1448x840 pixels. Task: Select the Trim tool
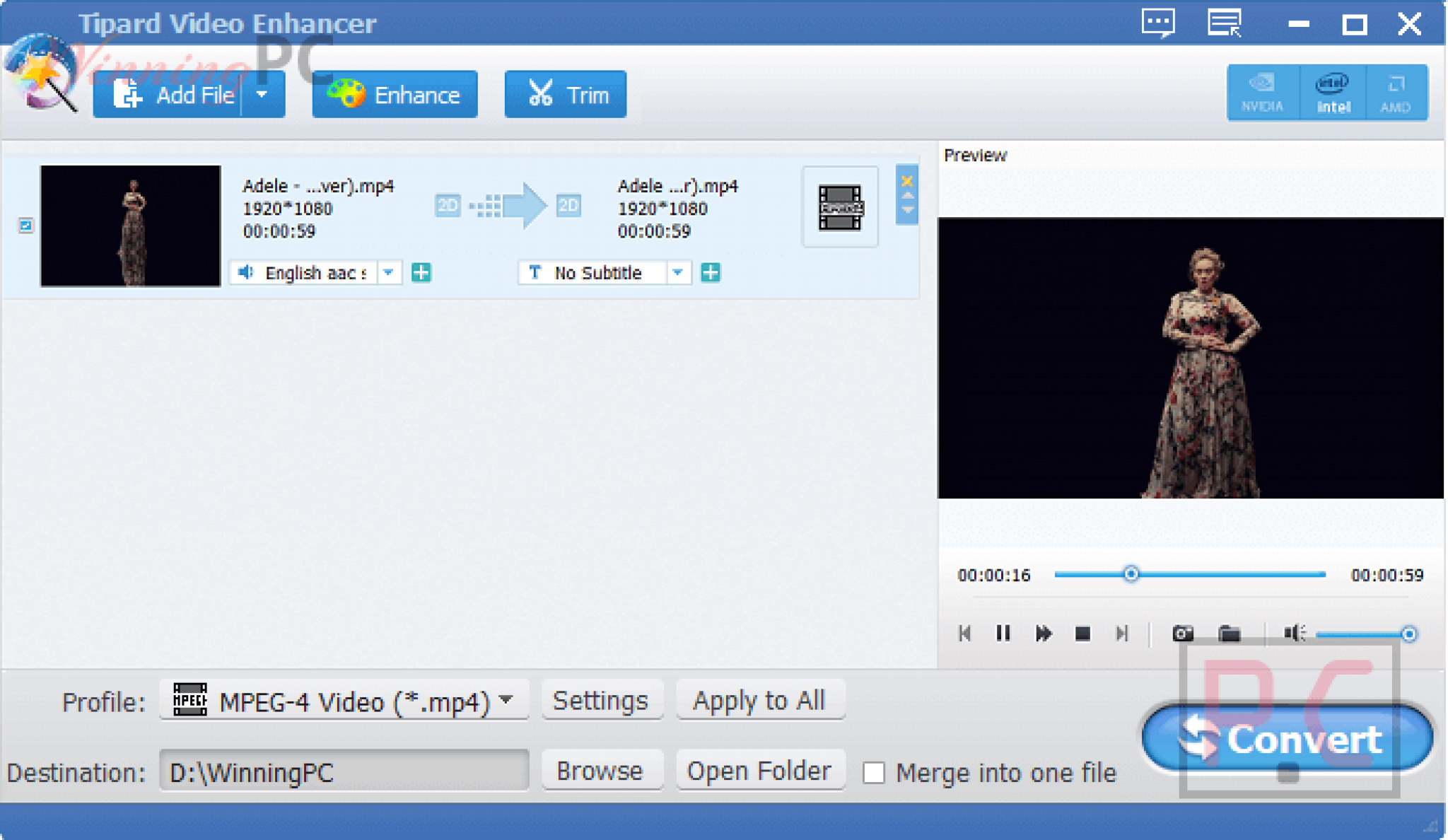[565, 93]
